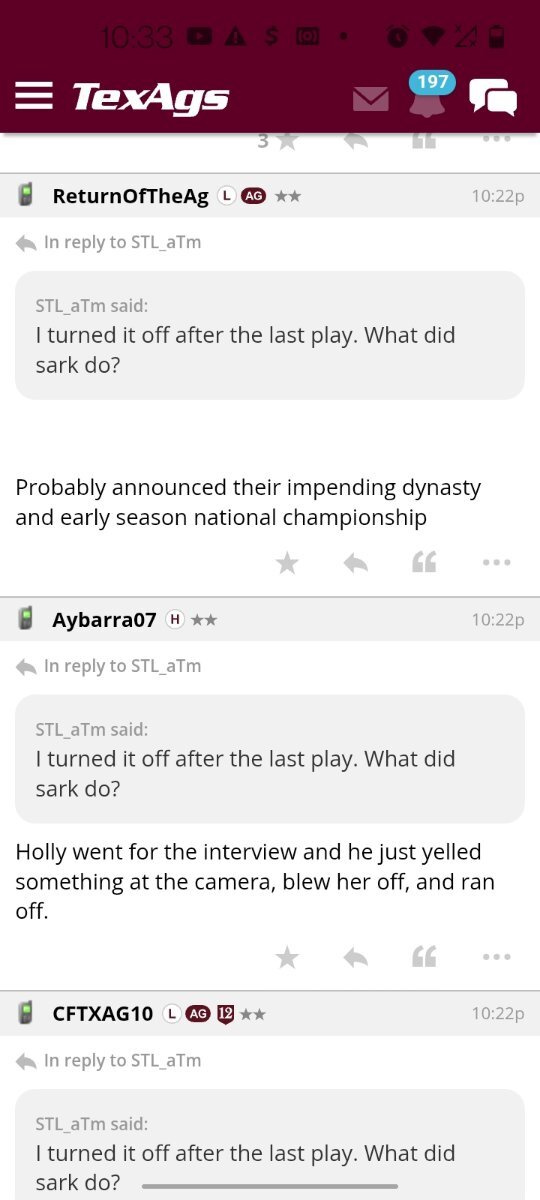This screenshot has width=540, height=1200.
Task: Open the hamburger navigation menu
Action: [34, 96]
